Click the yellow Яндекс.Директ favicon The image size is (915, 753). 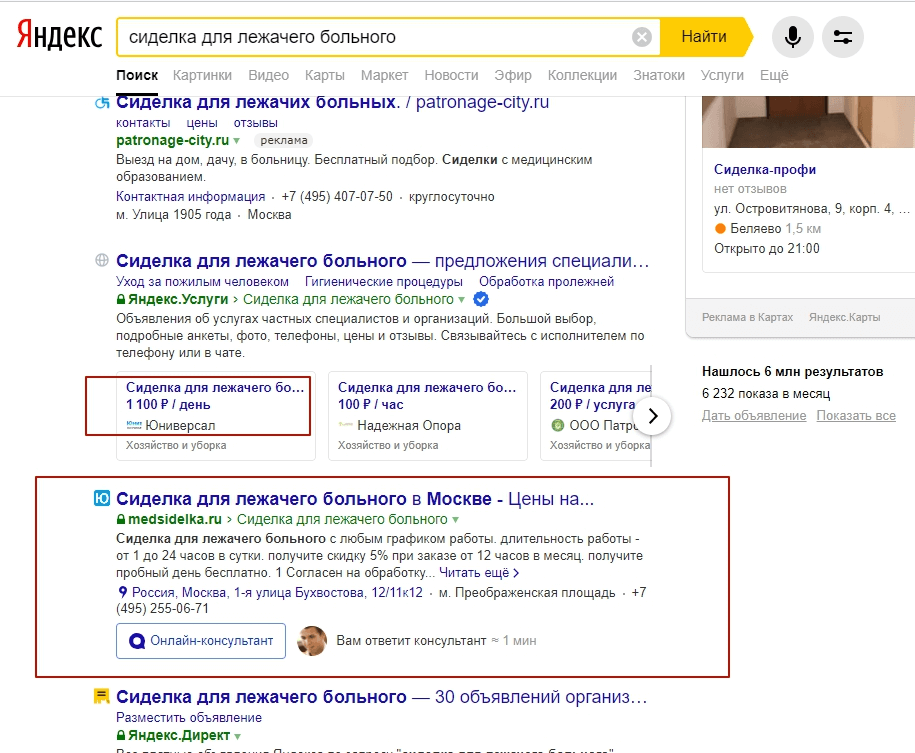(x=101, y=696)
